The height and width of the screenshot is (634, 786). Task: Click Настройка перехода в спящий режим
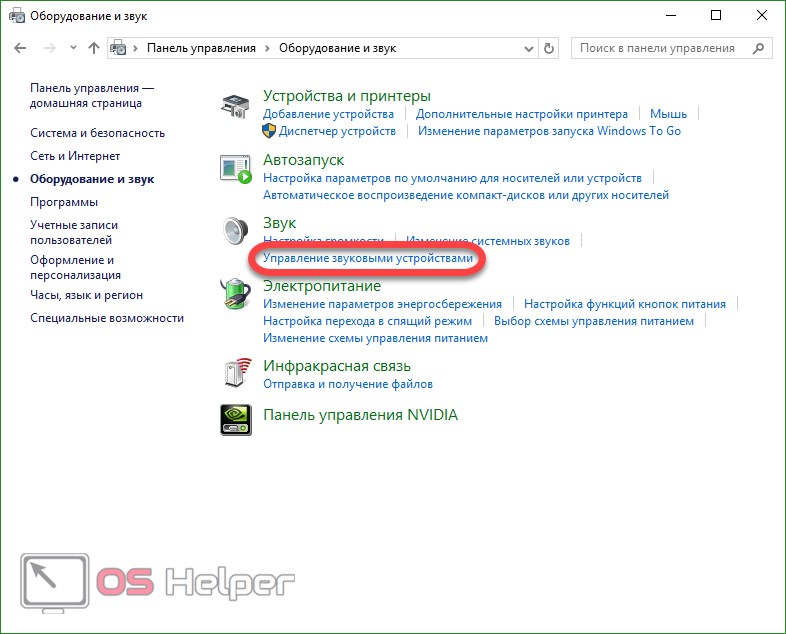point(367,321)
